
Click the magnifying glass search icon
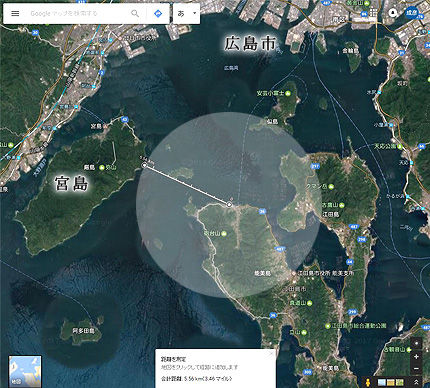[135, 14]
